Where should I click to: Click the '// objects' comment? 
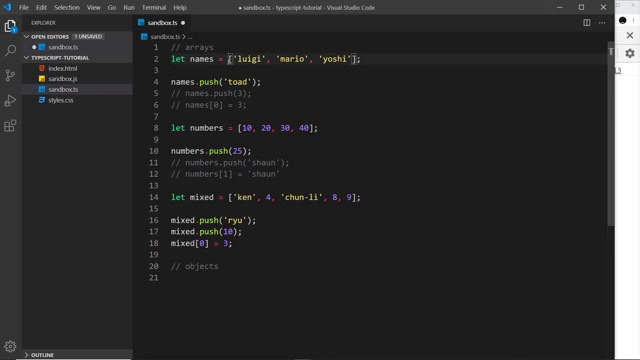click(195, 267)
